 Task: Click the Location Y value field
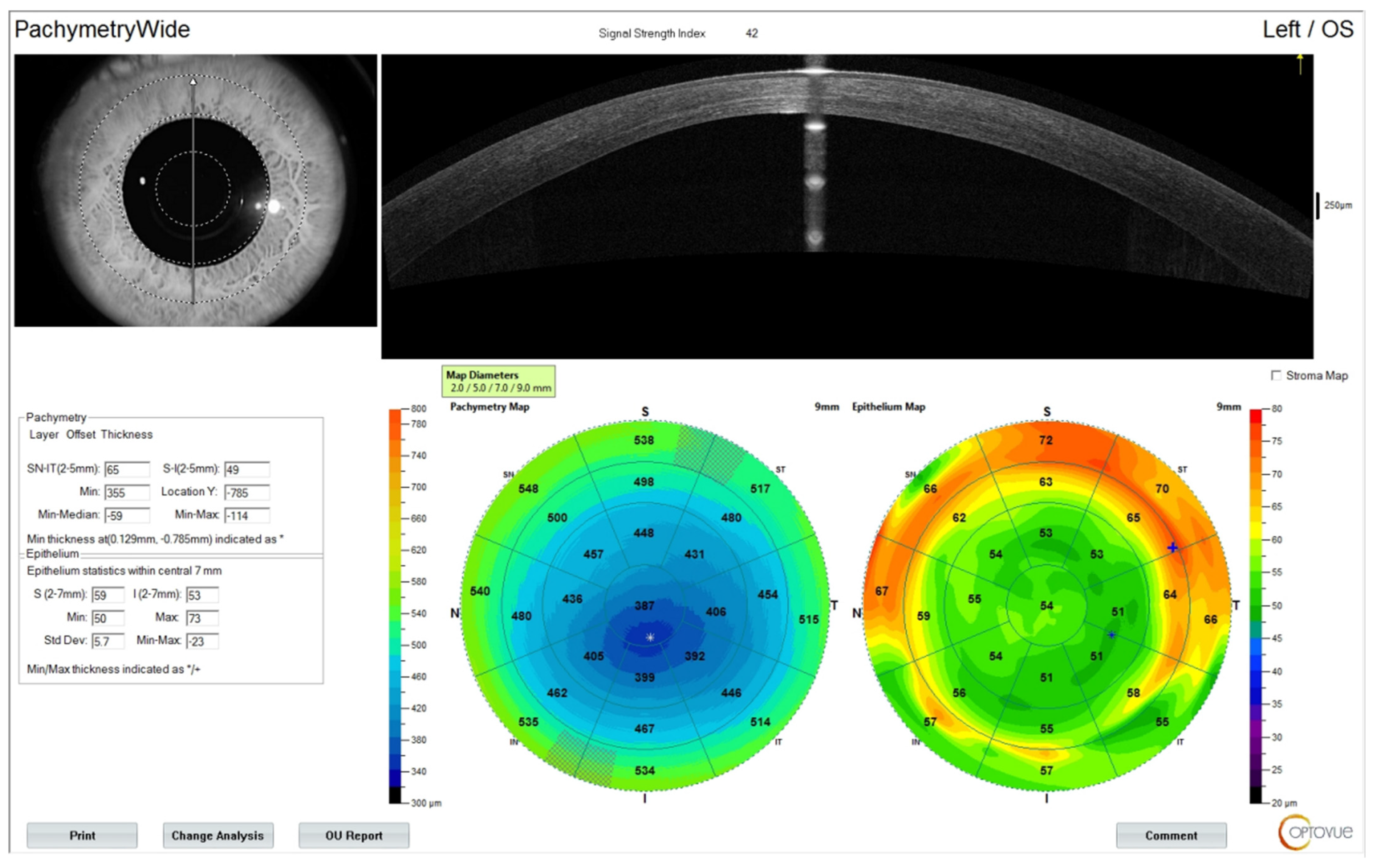tap(247, 493)
